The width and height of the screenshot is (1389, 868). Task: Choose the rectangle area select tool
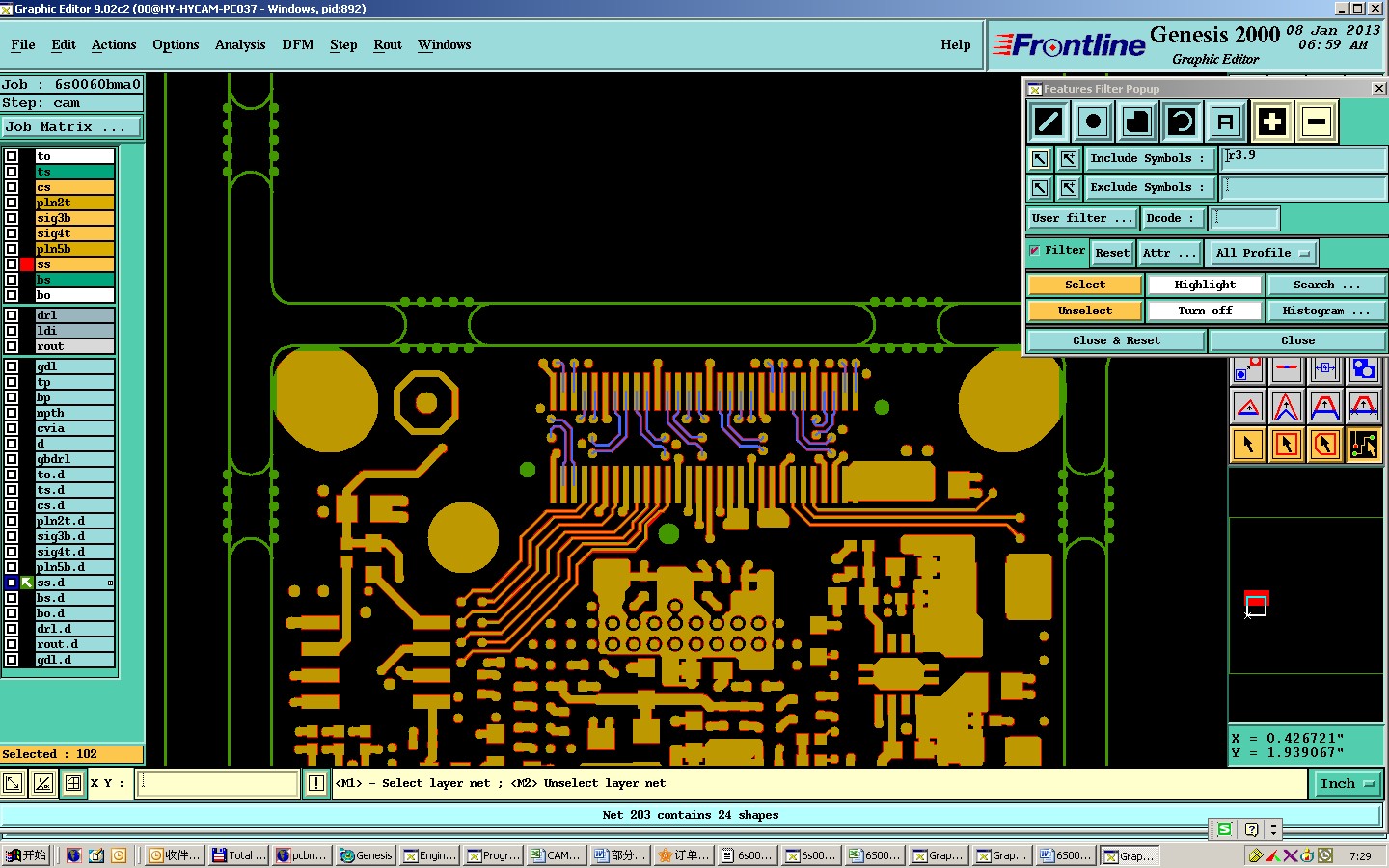1287,445
